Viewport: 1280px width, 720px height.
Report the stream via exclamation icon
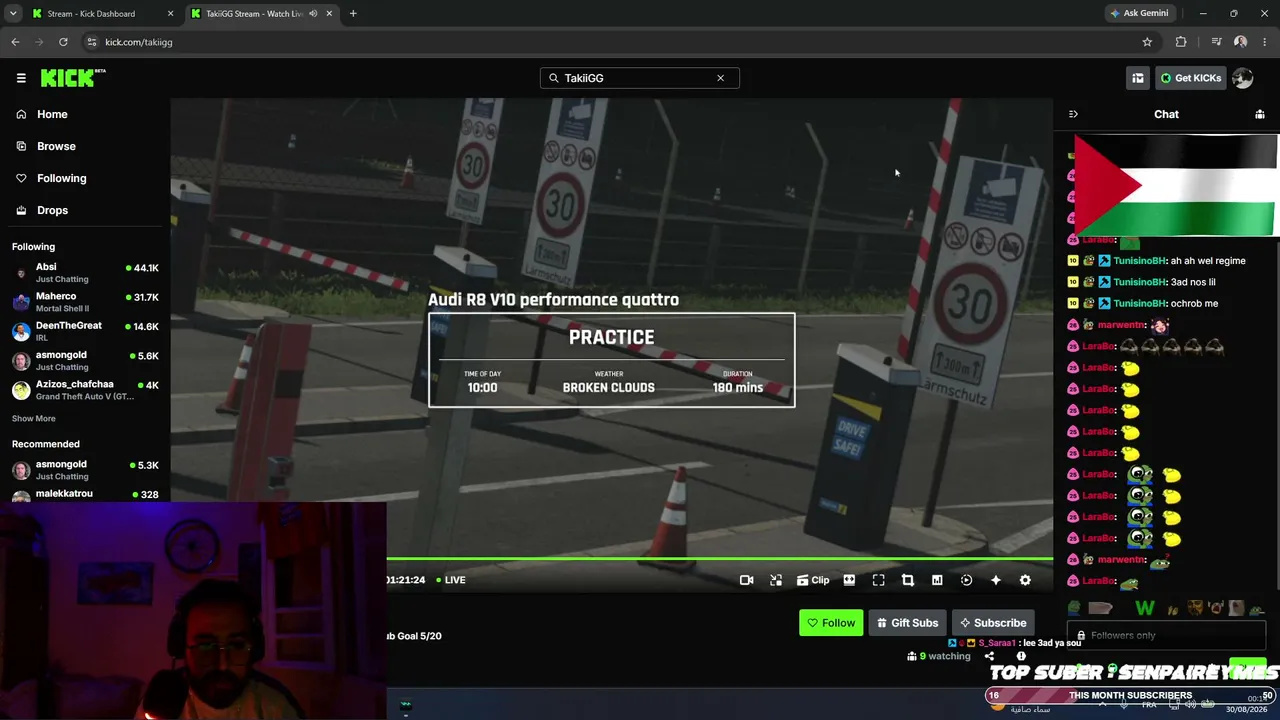pos(1021,657)
